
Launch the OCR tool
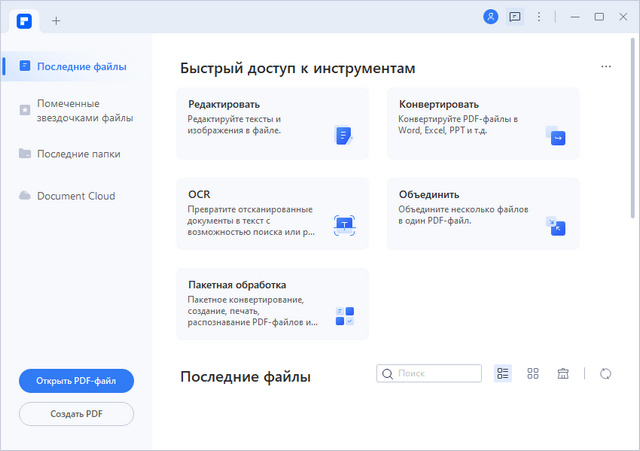coord(272,214)
